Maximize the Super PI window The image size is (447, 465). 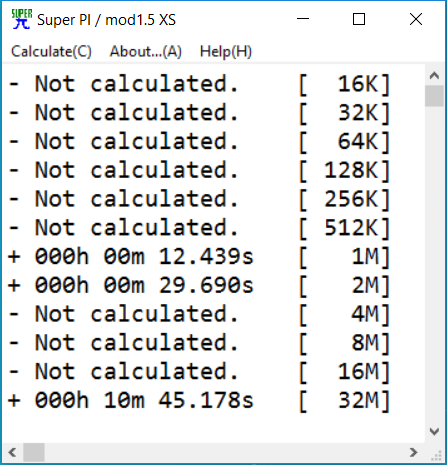pos(359,19)
